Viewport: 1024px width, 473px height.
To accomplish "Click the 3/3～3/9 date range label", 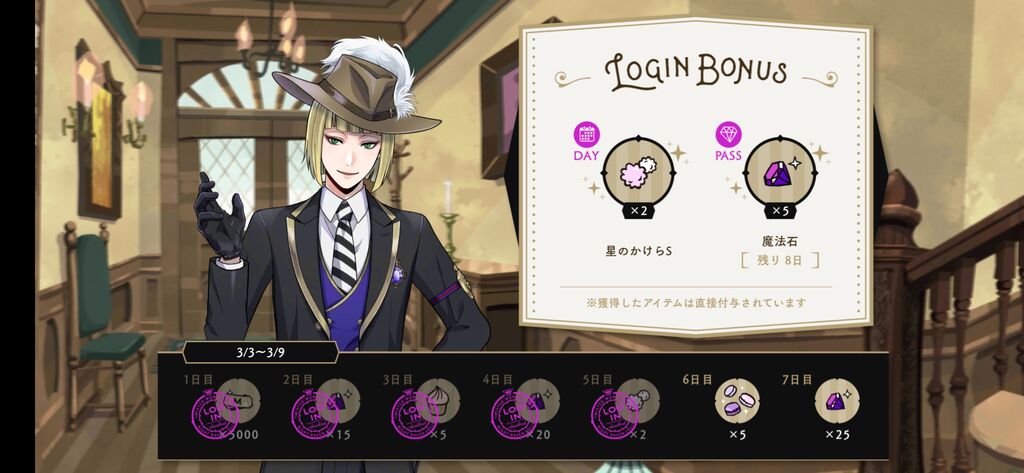I will pos(260,353).
